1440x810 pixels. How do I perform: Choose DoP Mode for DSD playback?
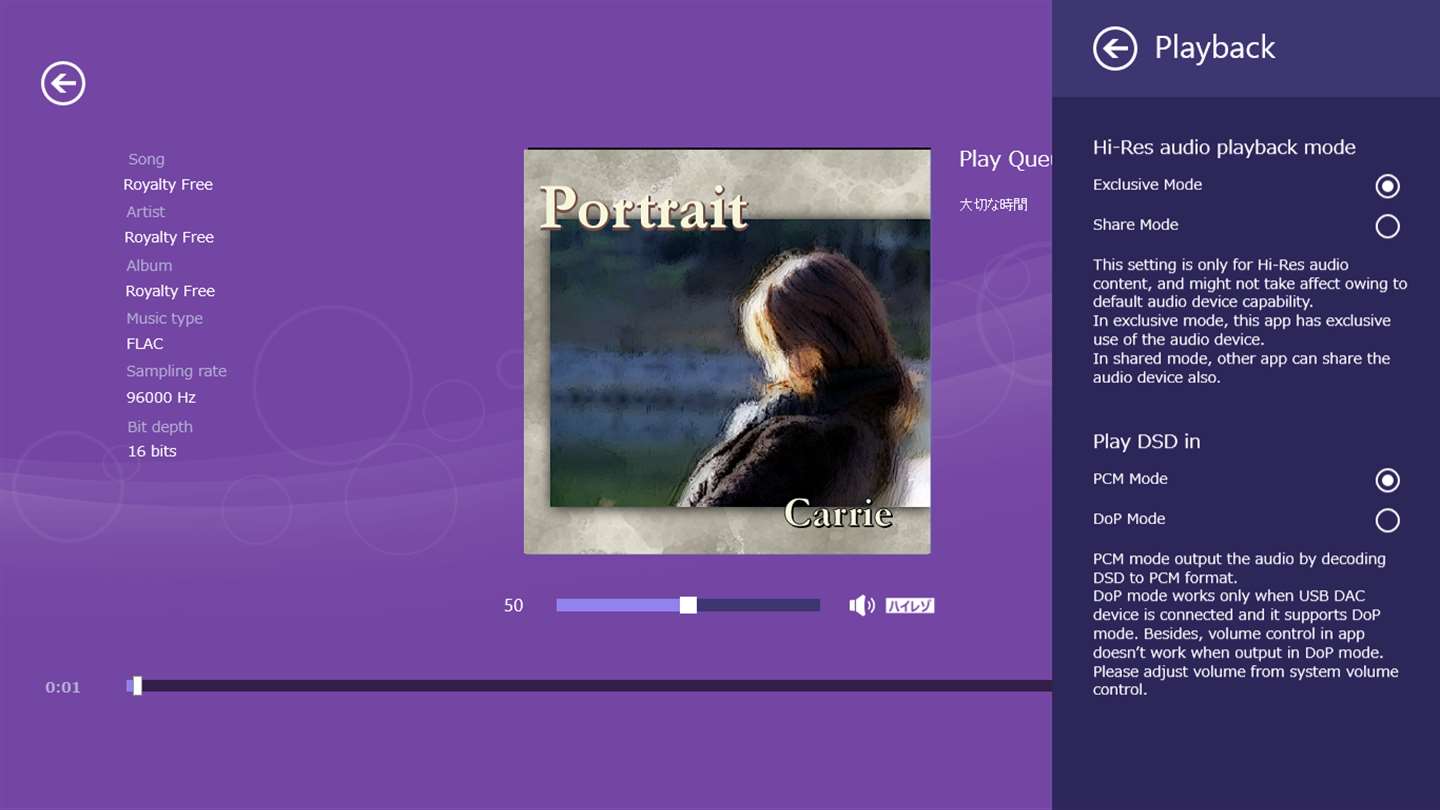1387,520
